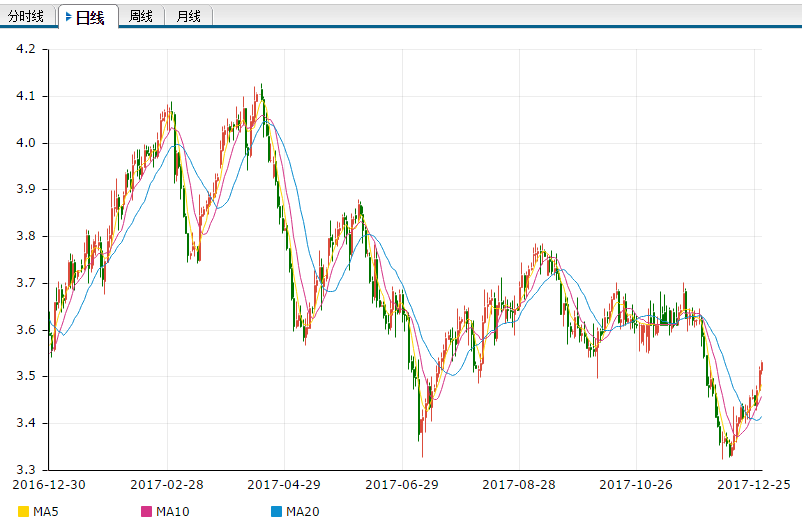The height and width of the screenshot is (524, 802).
Task: Click the blue MA20 legend swatch
Action: click(276, 511)
